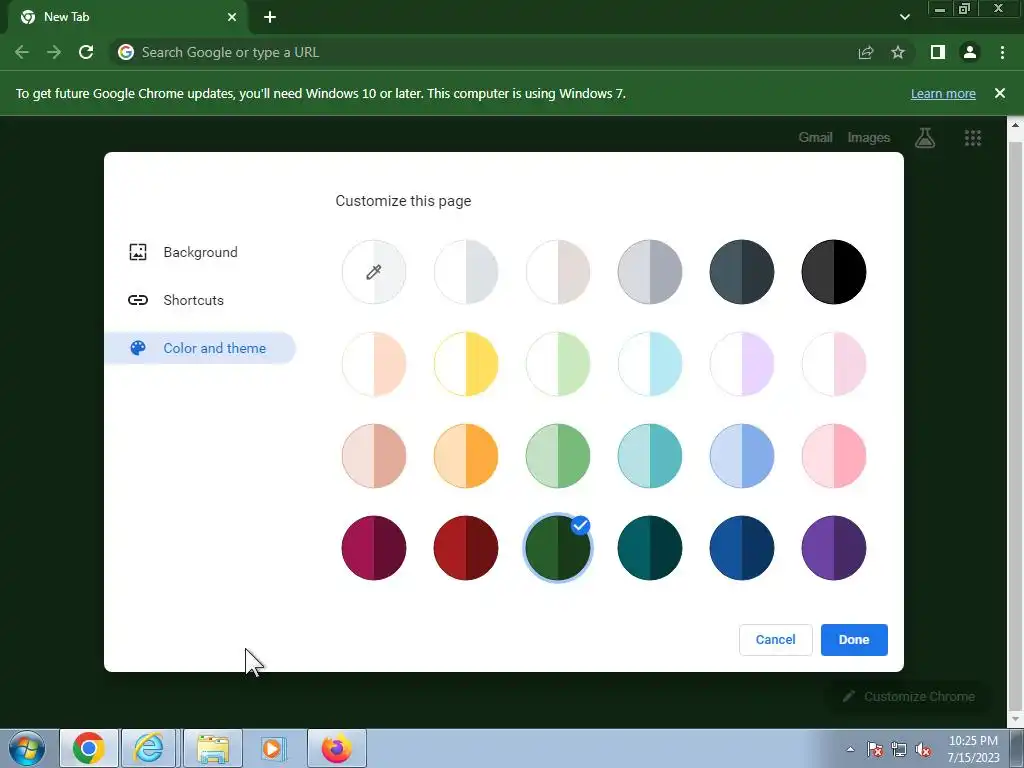
Task: Choose the warm grey color theme
Action: pyautogui.click(x=558, y=272)
